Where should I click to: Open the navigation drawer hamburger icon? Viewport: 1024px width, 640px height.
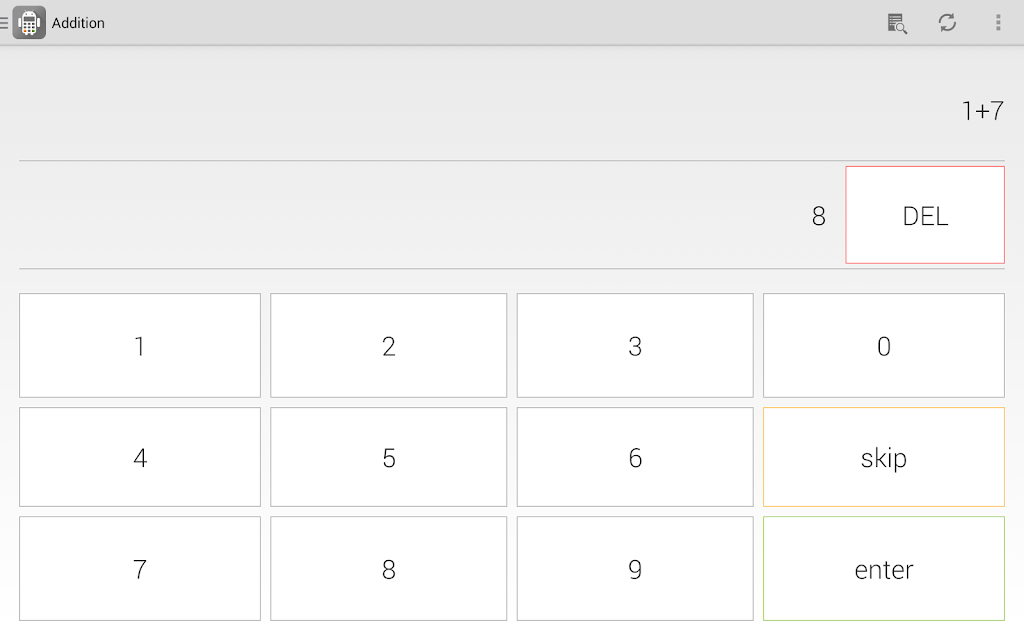[x=4, y=23]
